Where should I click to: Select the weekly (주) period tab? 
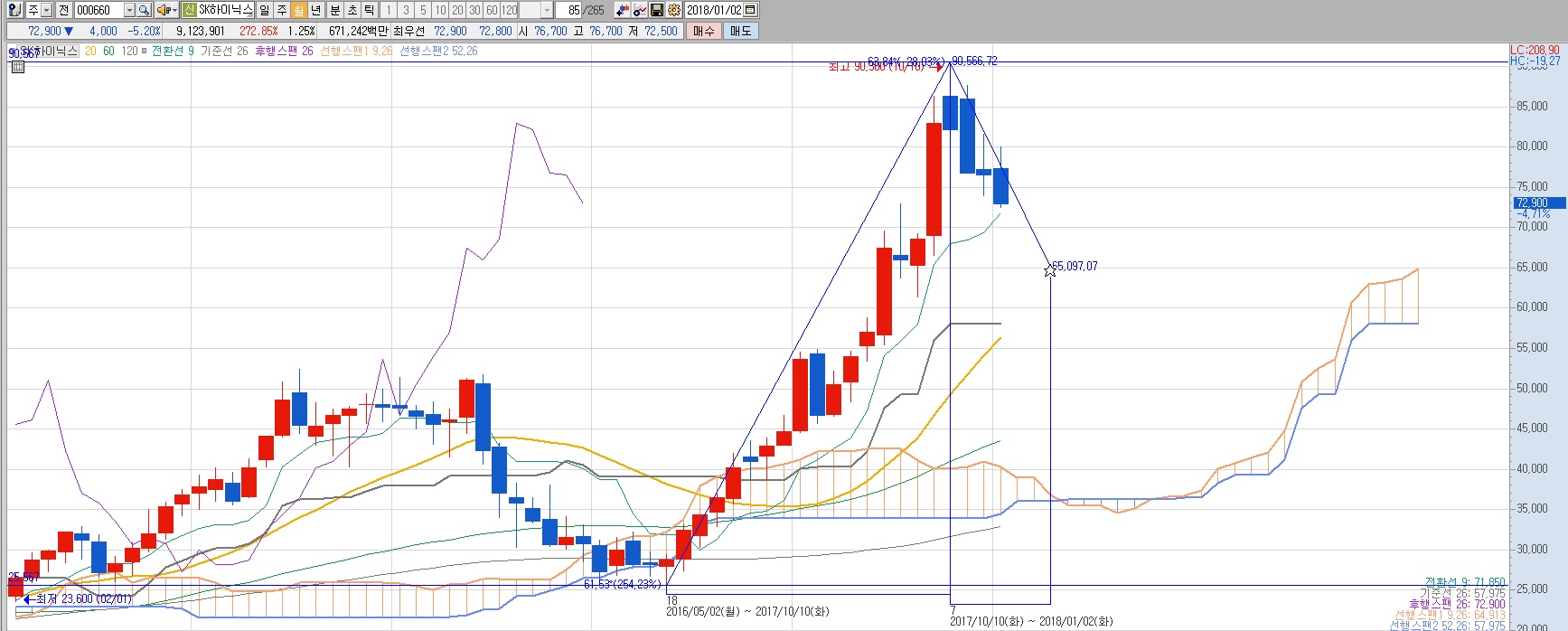click(x=282, y=10)
